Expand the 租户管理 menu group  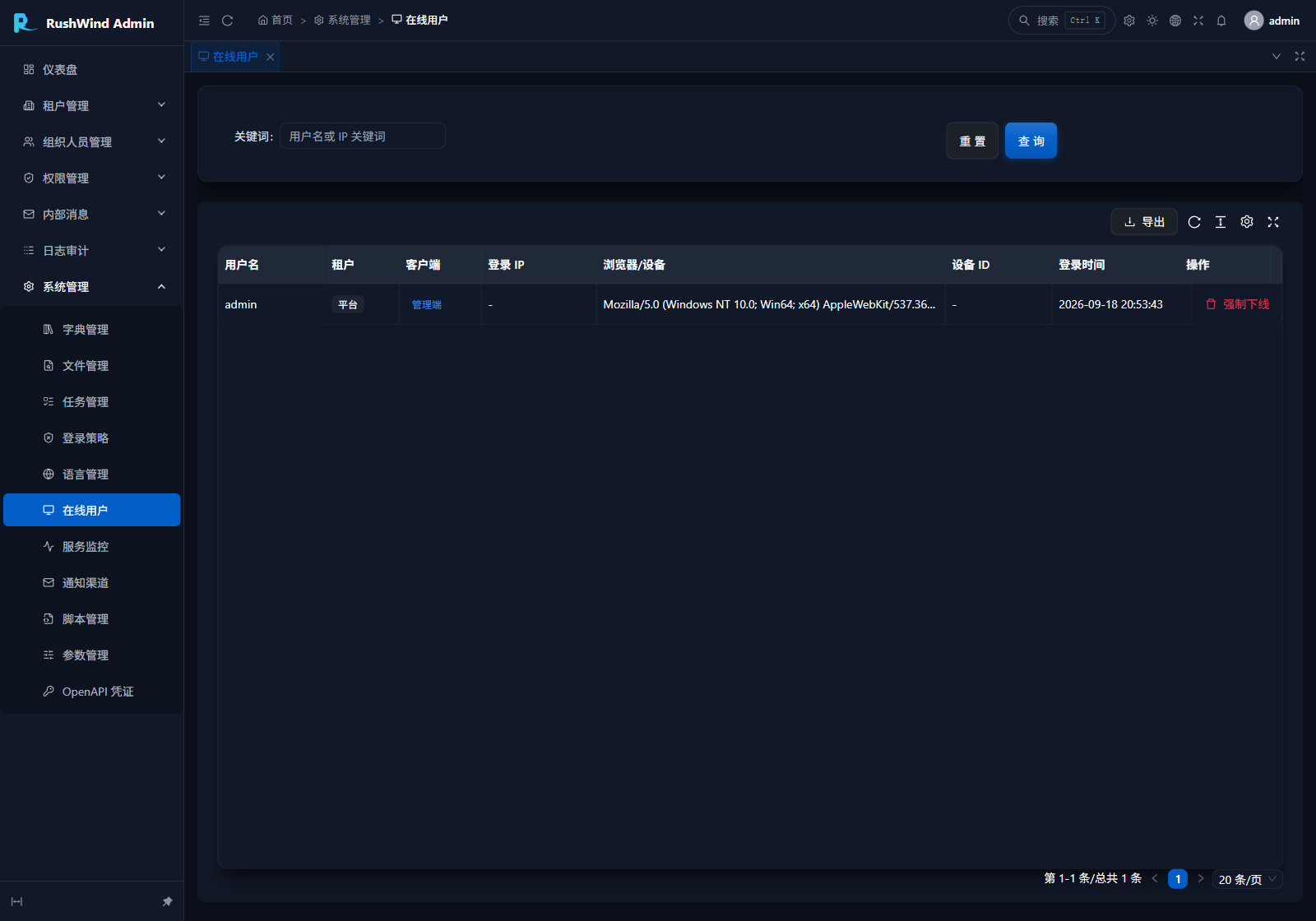pyautogui.click(x=92, y=105)
